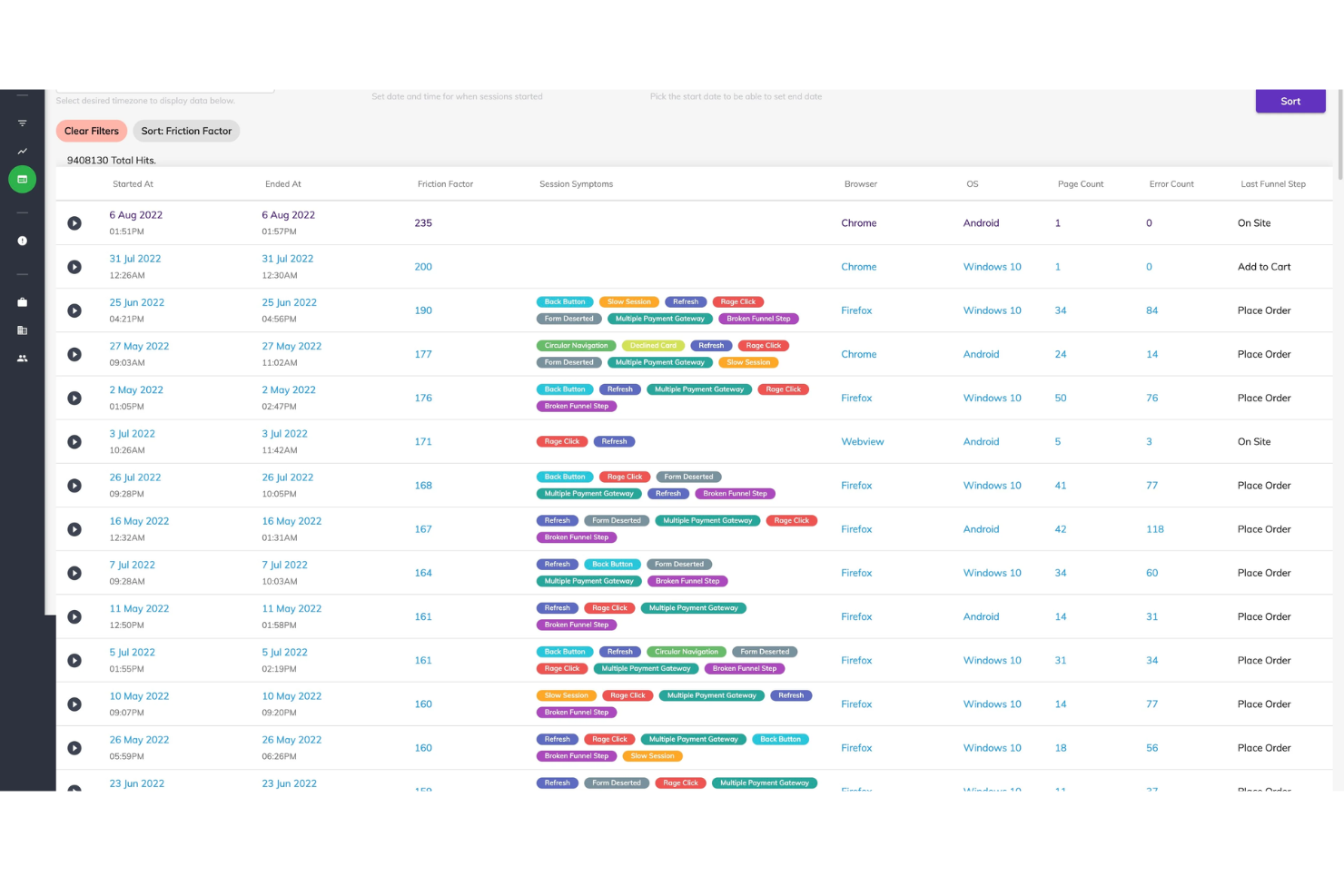Clear all filters with Clear Filters chip
Viewport: 1344px width, 896px height.
coord(91,131)
